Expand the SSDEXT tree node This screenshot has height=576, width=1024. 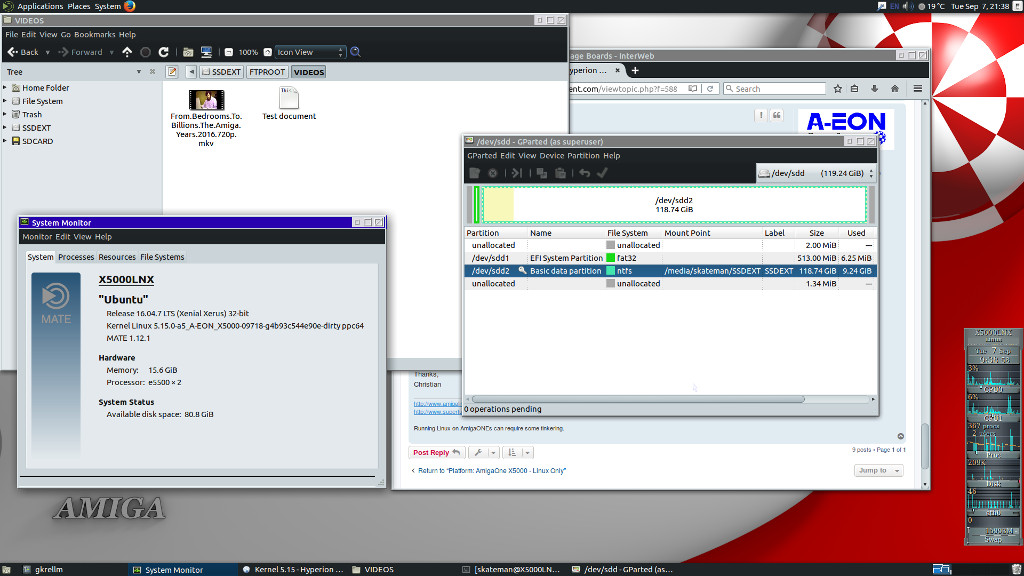(5, 128)
